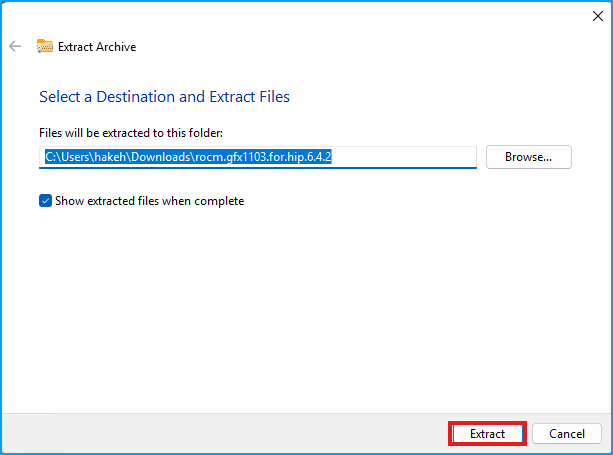The height and width of the screenshot is (455, 613).
Task: Click the 'Show extracted files when complete' label
Action: tap(150, 201)
